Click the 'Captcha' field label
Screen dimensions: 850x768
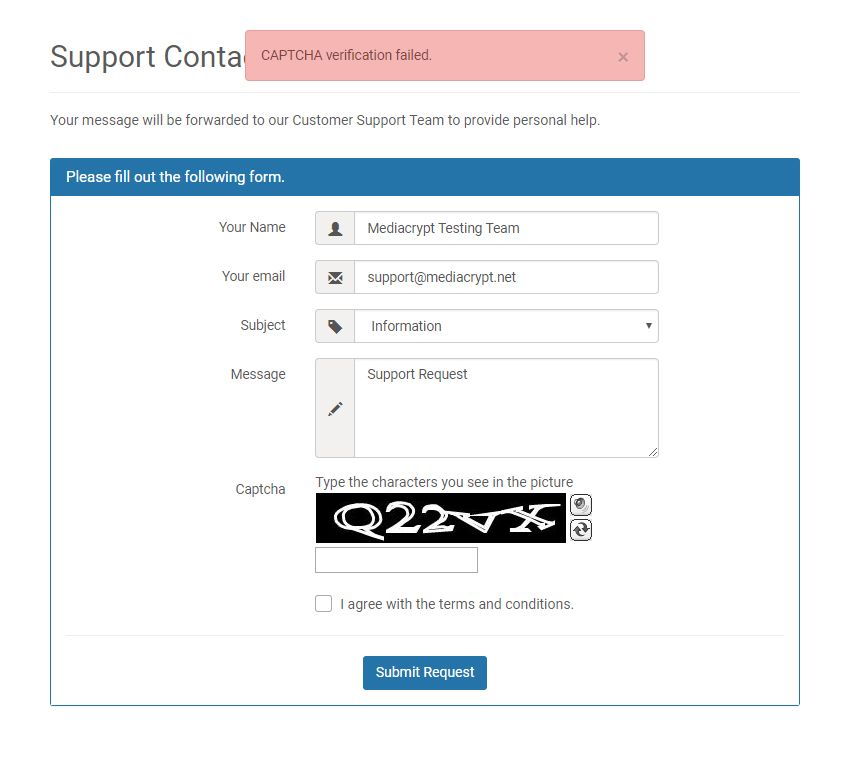[260, 489]
